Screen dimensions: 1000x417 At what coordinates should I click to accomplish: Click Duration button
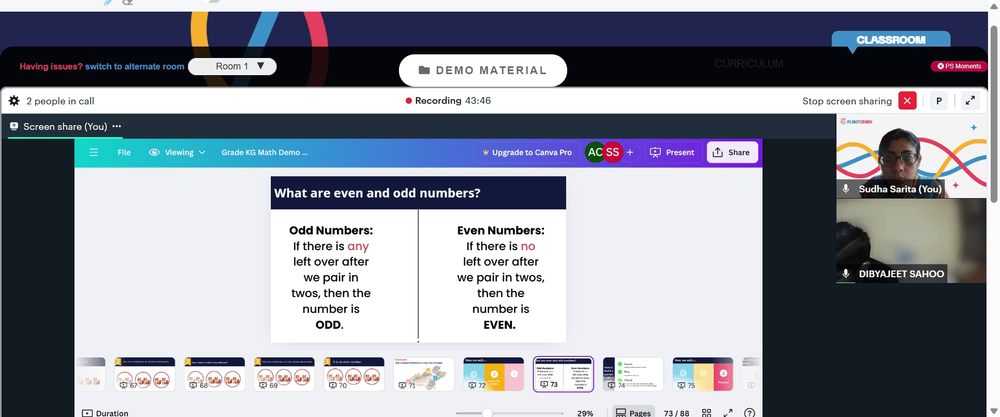pos(106,413)
